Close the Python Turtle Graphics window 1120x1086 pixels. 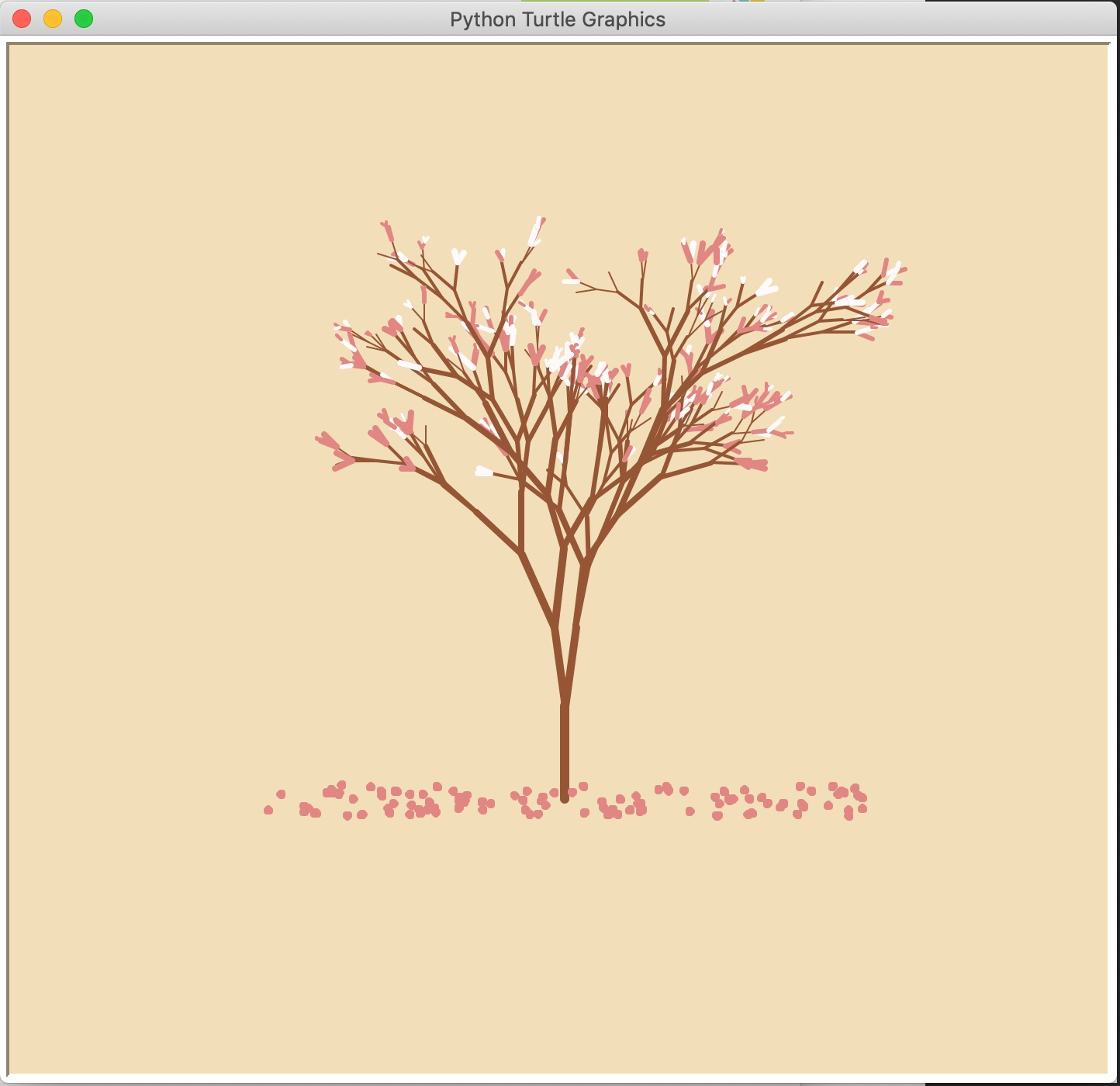pos(22,19)
